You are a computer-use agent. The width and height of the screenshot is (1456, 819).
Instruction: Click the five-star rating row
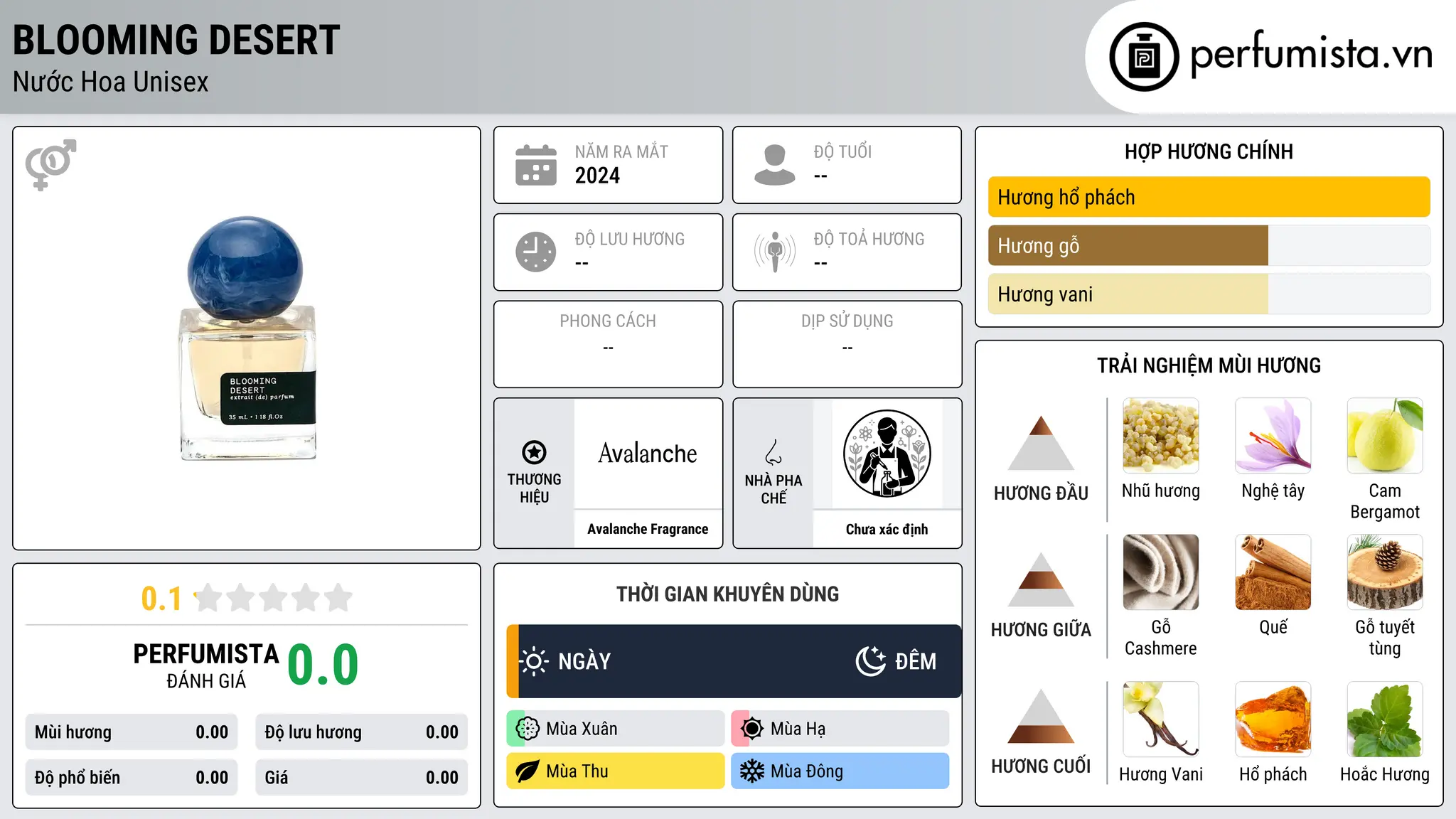274,598
